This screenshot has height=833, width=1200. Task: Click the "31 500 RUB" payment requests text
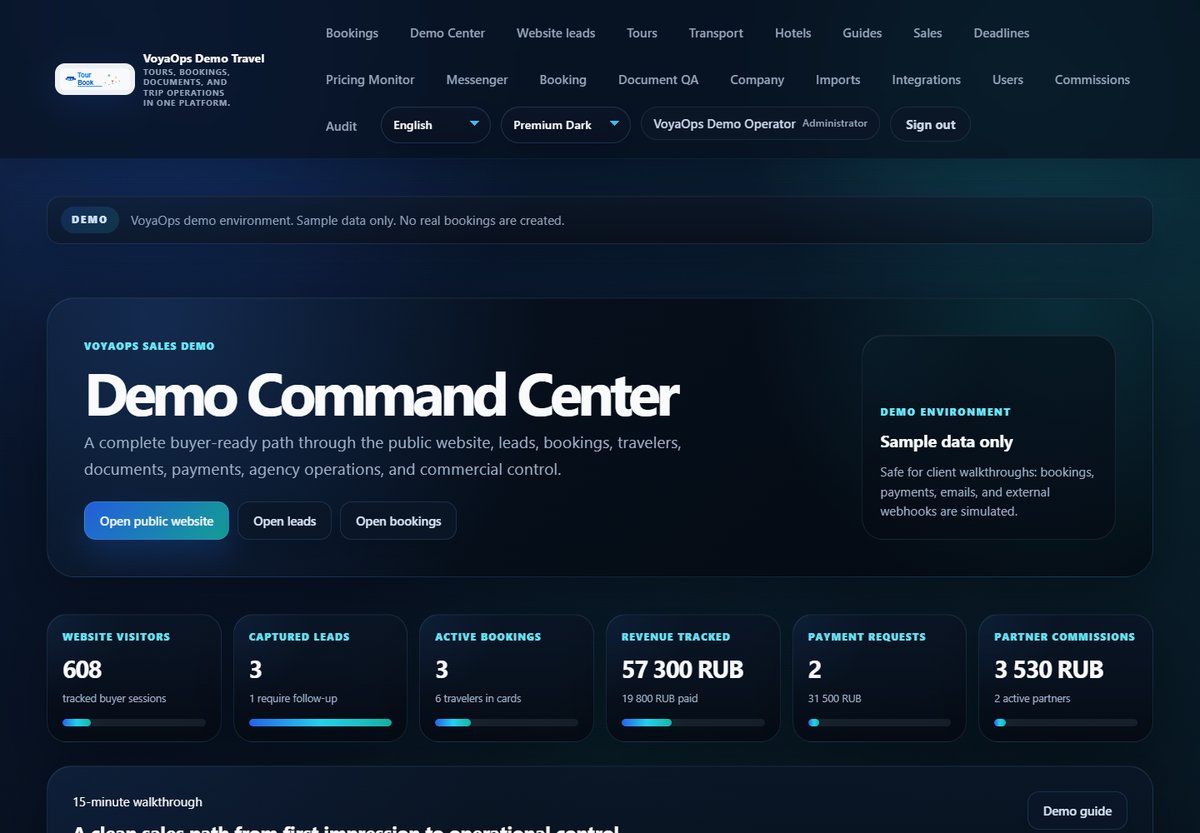point(834,698)
